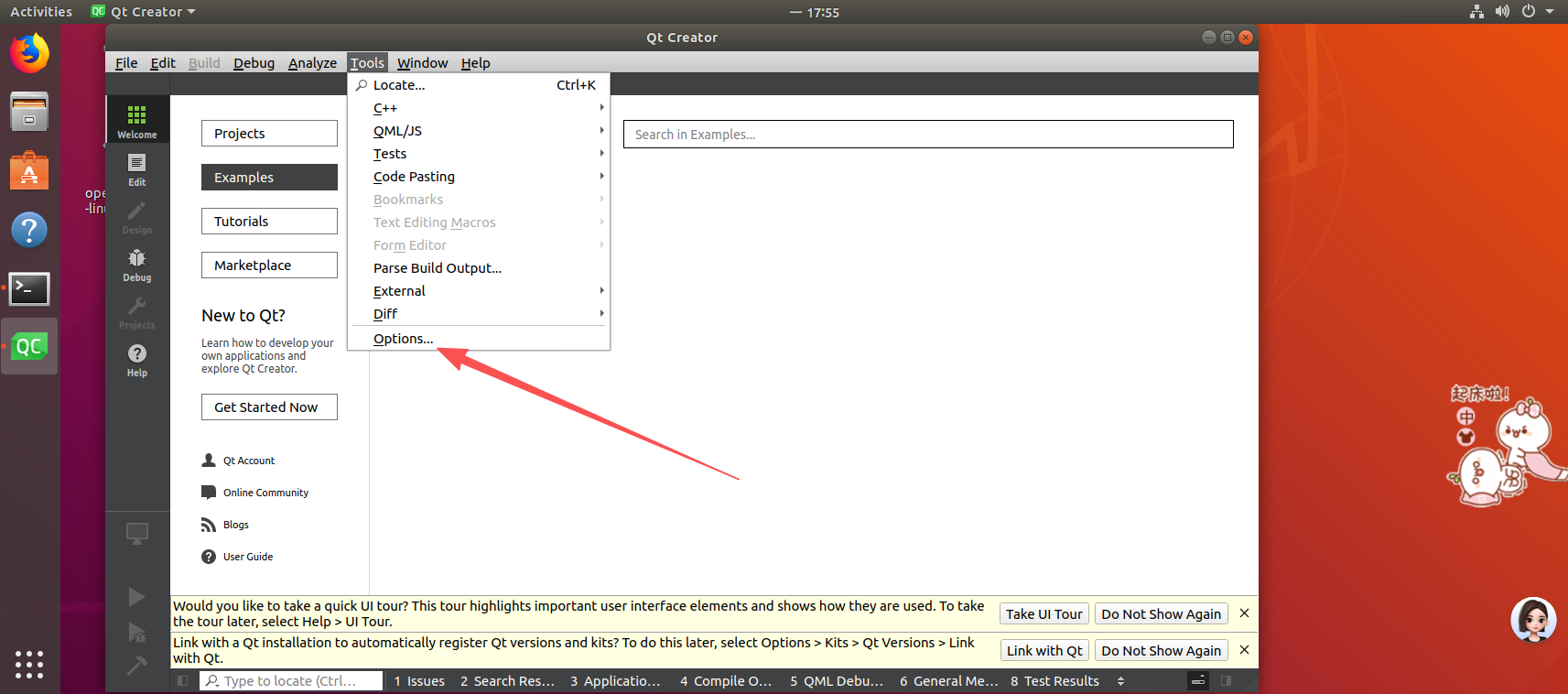Click Activities in the top bar
The image size is (1568, 694).
click(x=41, y=12)
